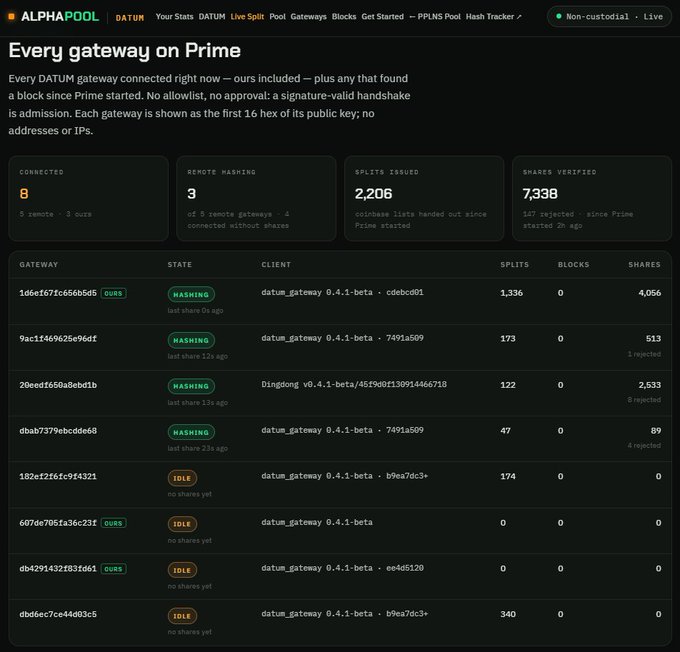Open the Gateways nav item

[308, 16]
